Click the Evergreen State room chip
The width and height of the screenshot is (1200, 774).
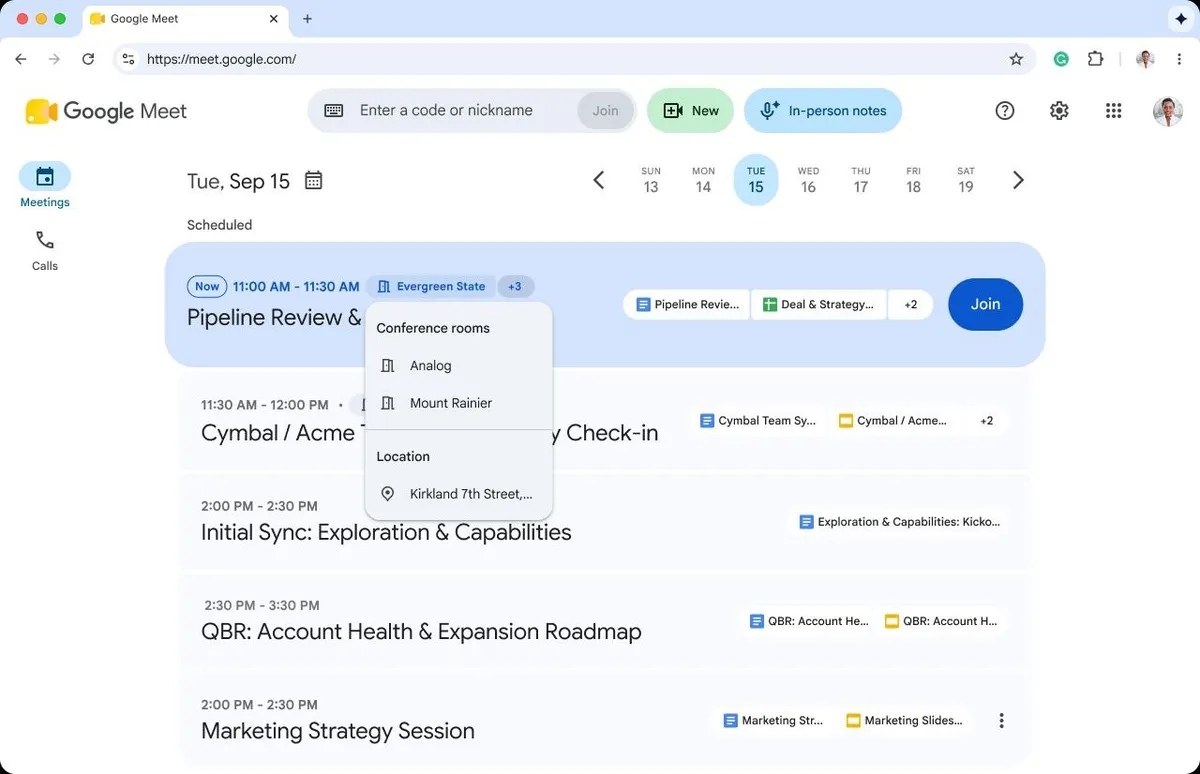[430, 286]
